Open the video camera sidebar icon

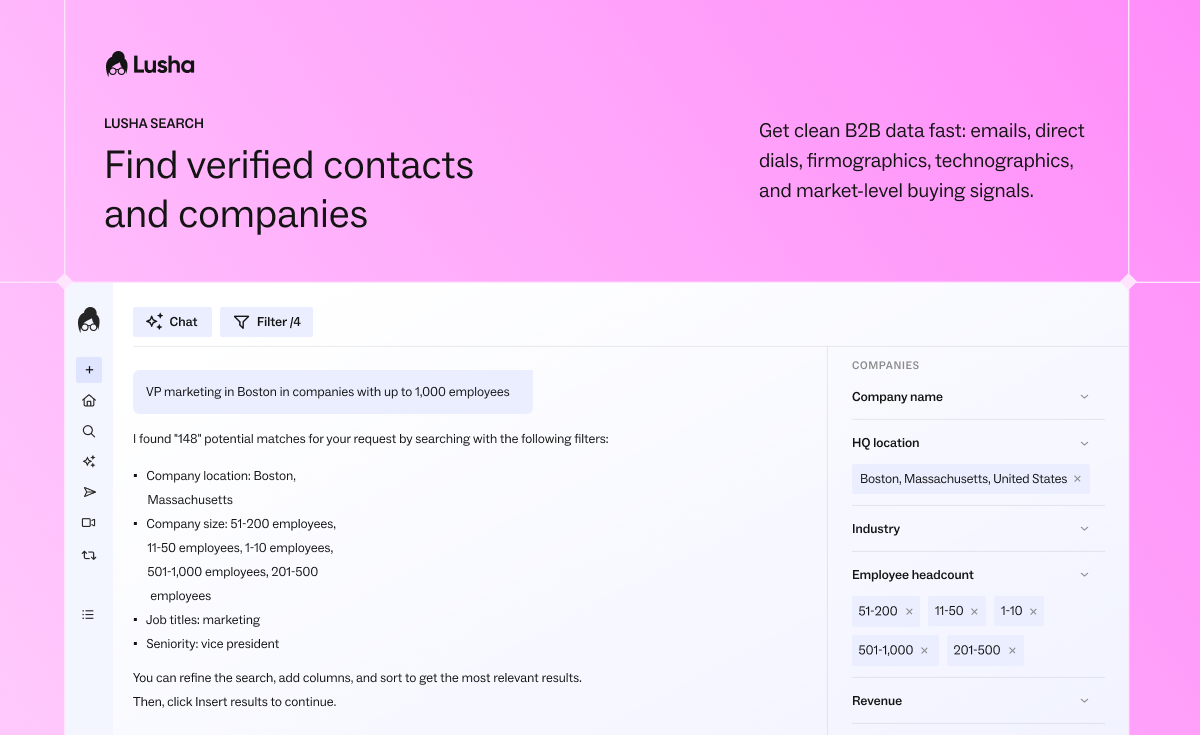(89, 523)
